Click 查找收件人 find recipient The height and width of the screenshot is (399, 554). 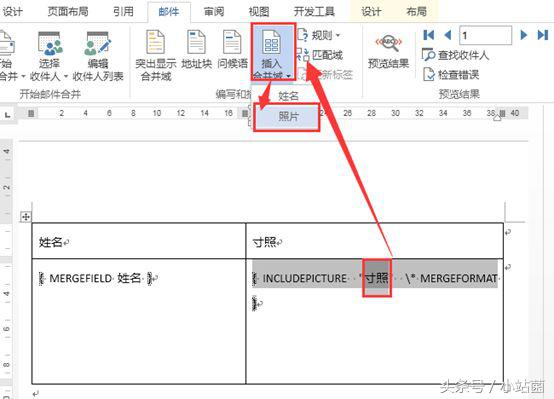[455, 55]
